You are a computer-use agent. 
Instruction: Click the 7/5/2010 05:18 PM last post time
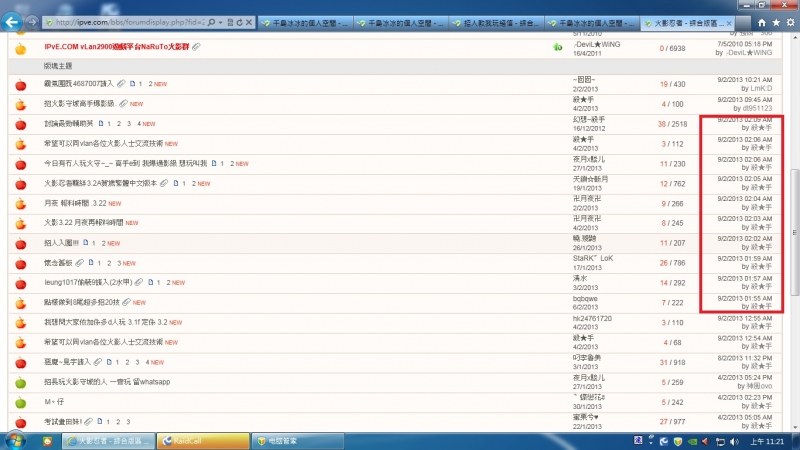coord(744,44)
